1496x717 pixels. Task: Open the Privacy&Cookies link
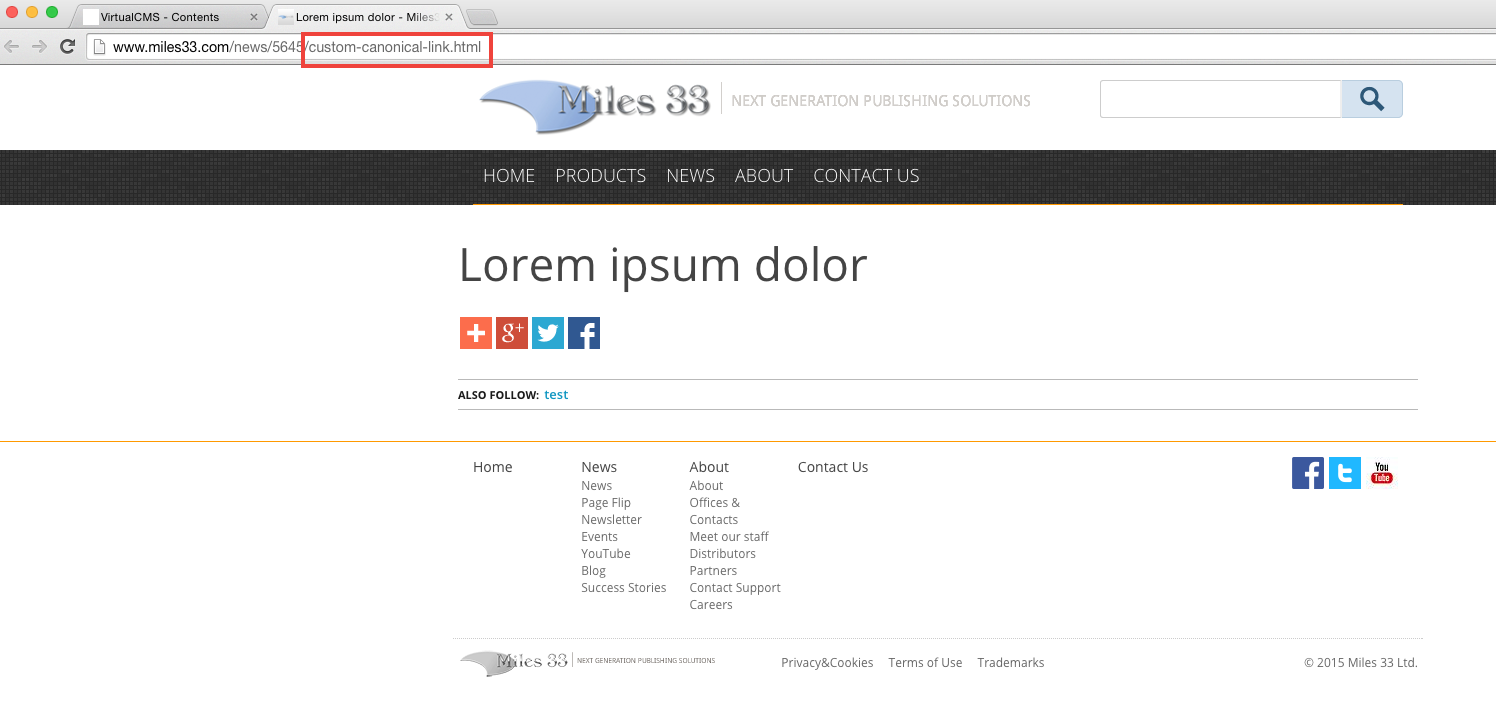pyautogui.click(x=827, y=663)
